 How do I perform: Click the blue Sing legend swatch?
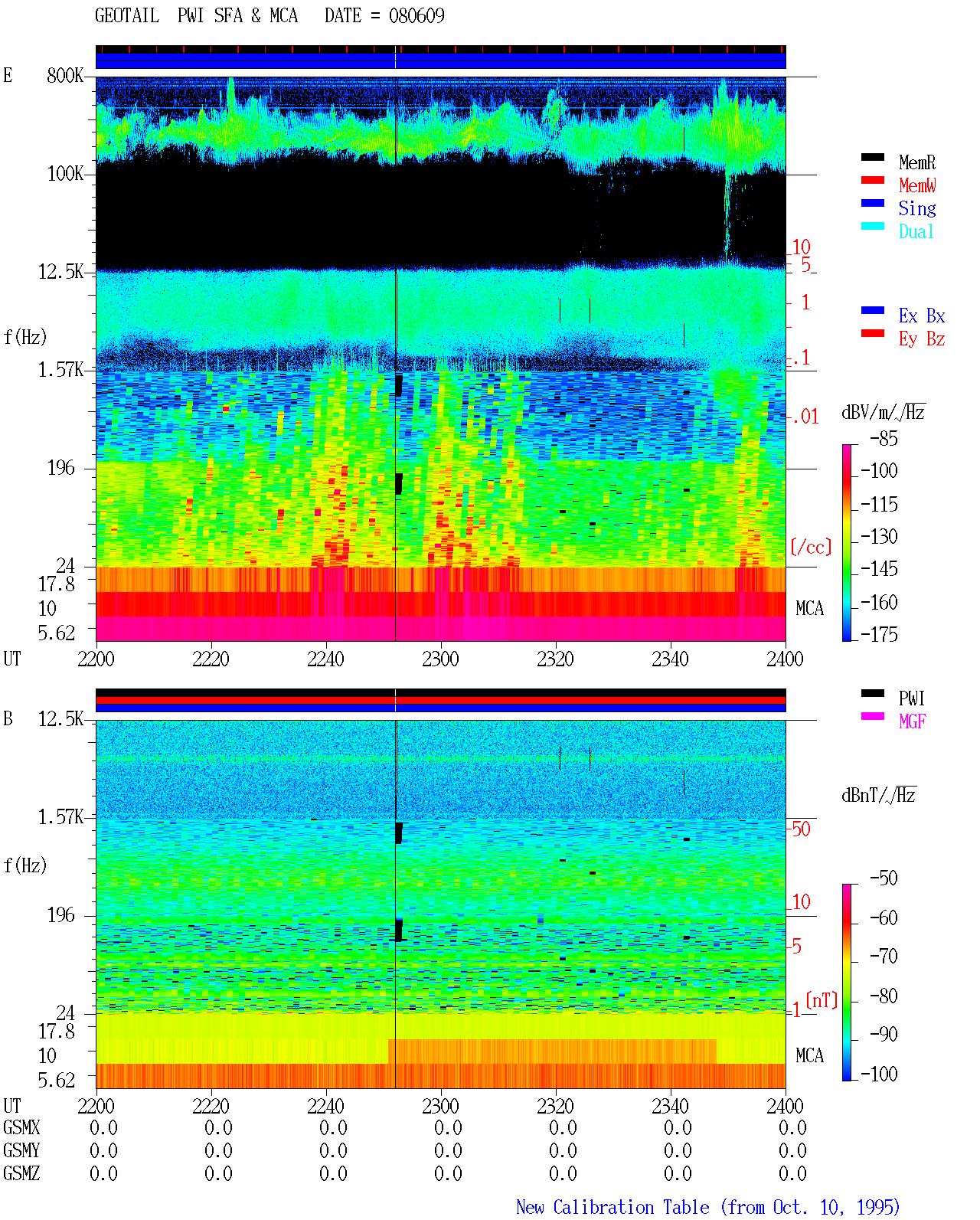coord(873,204)
